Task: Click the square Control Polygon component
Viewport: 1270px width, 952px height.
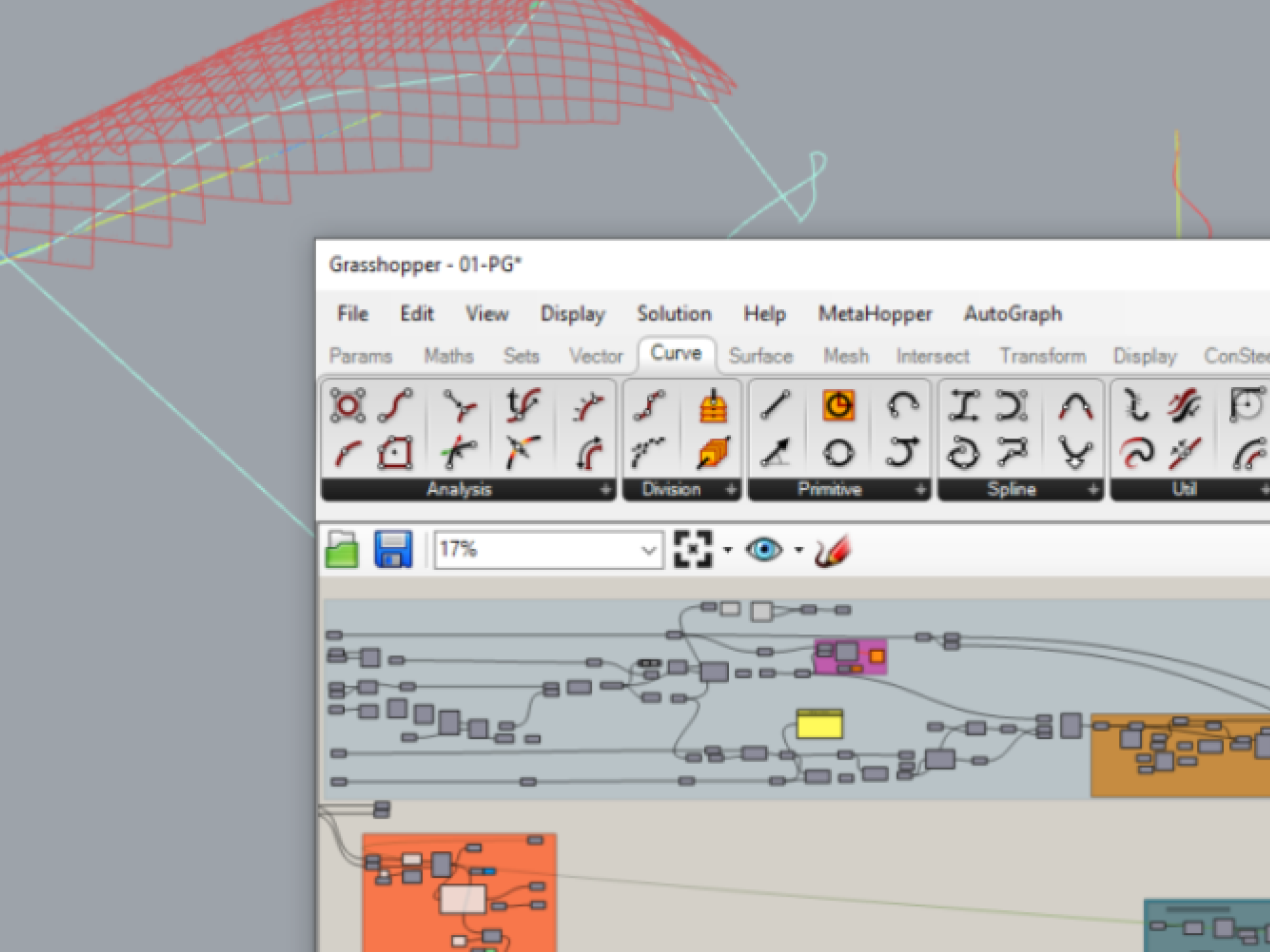Action: (x=395, y=453)
